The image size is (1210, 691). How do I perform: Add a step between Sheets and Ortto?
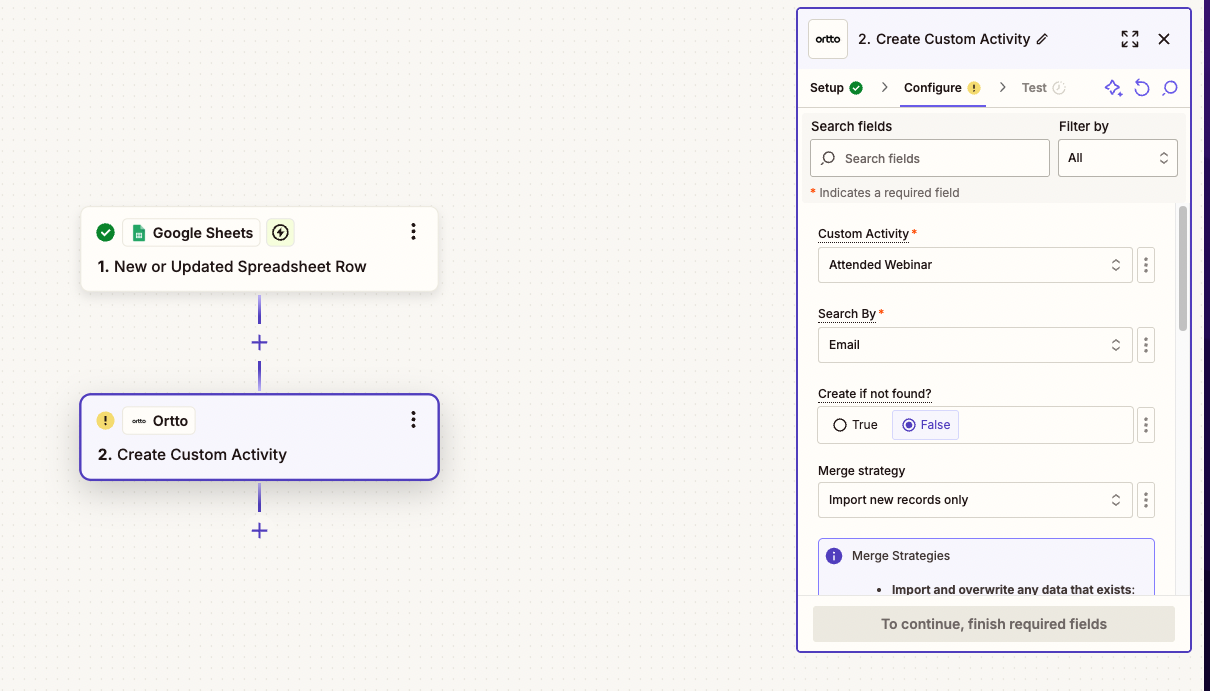pos(259,342)
